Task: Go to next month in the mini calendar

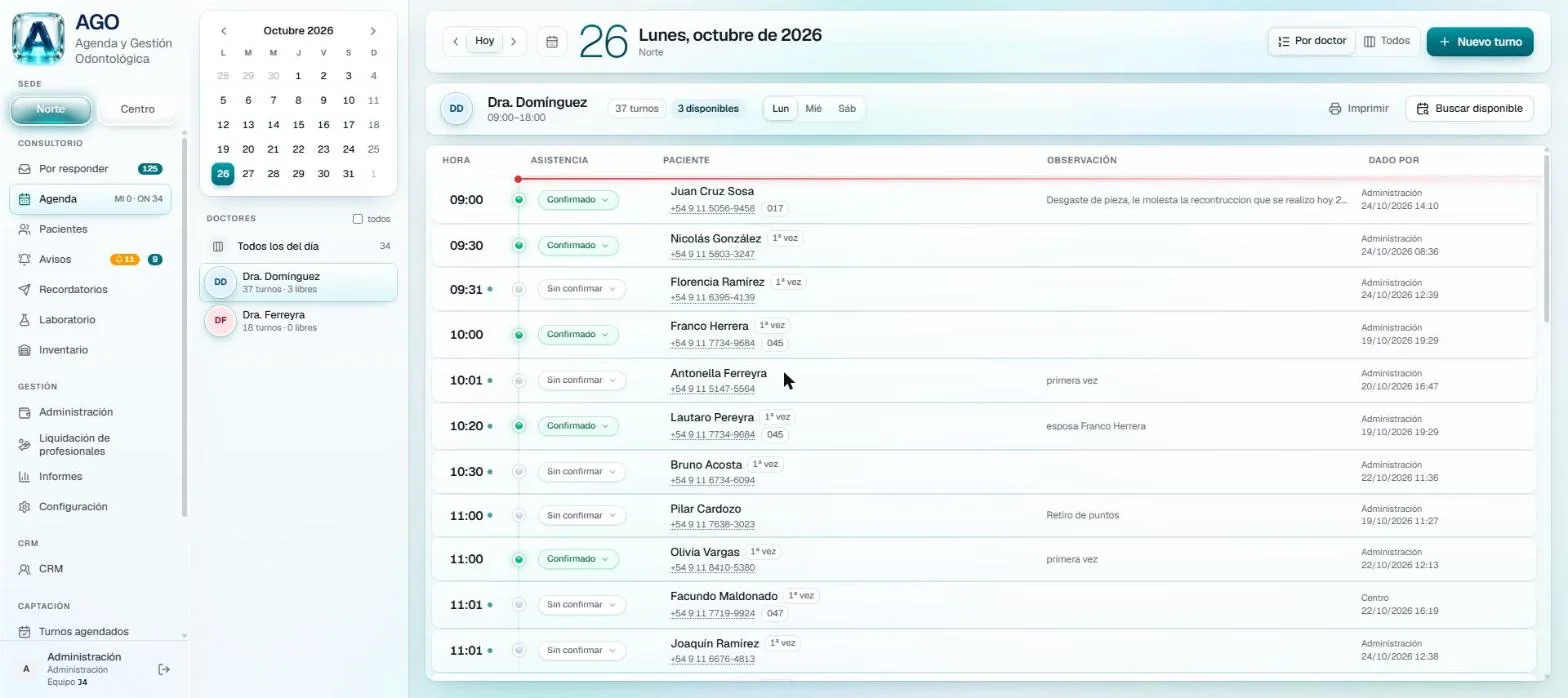Action: pos(373,31)
